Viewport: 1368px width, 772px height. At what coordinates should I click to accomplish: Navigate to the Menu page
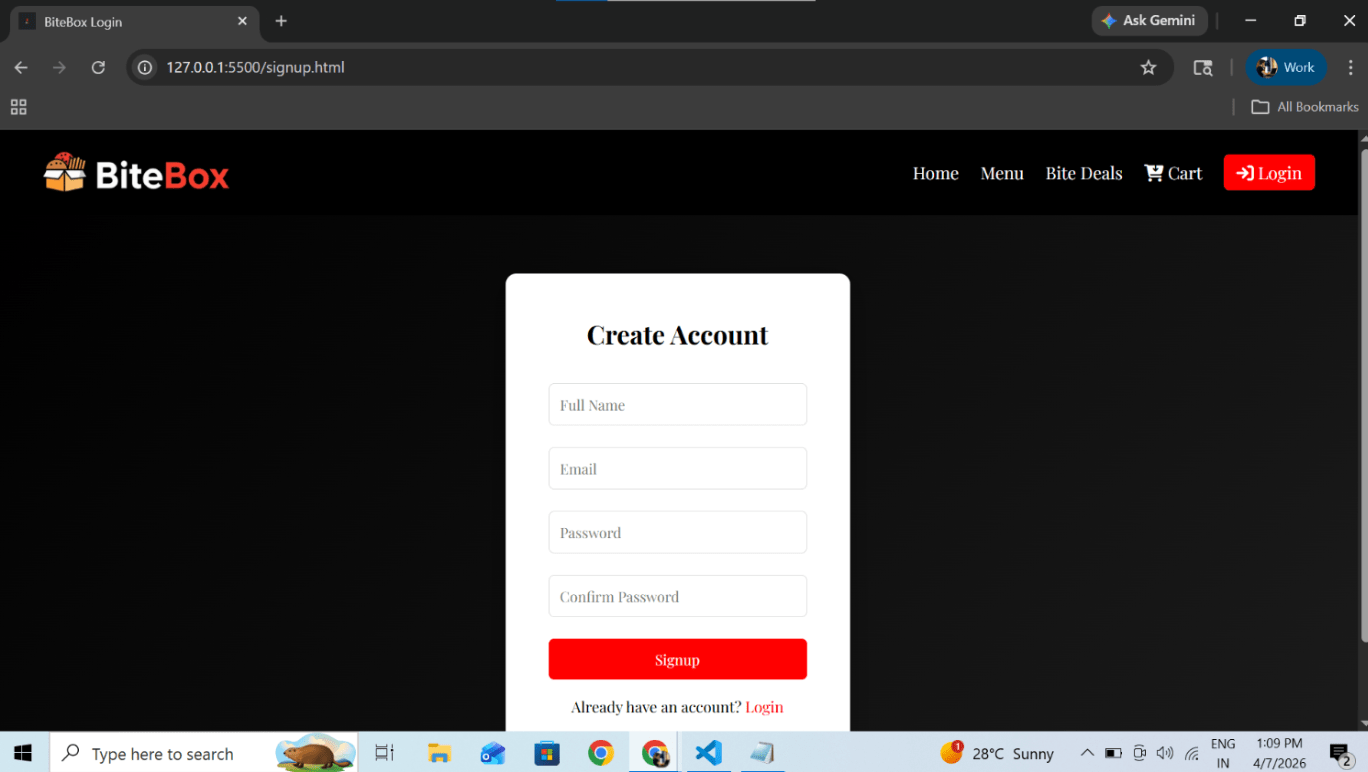1002,173
